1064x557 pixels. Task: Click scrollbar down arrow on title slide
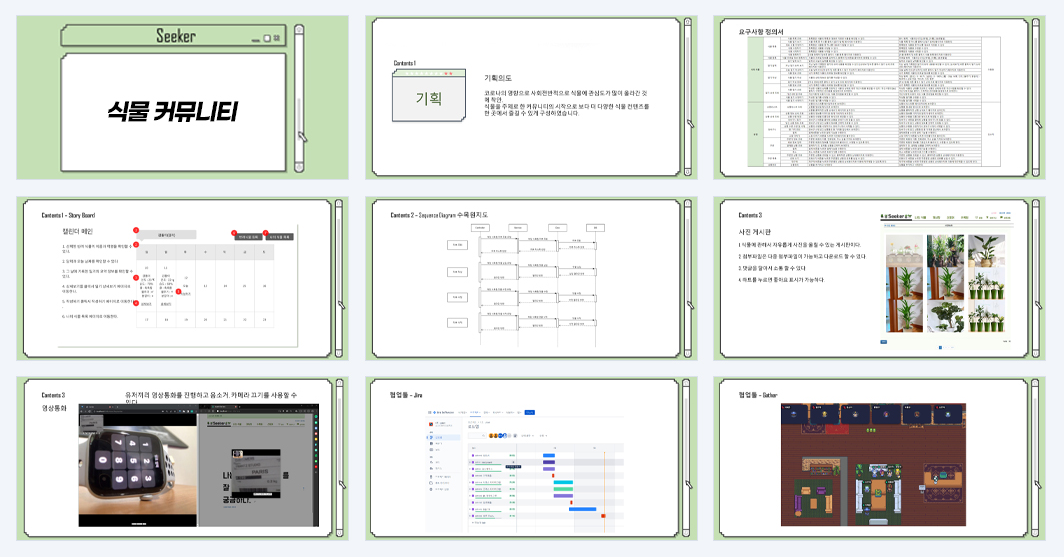[299, 167]
